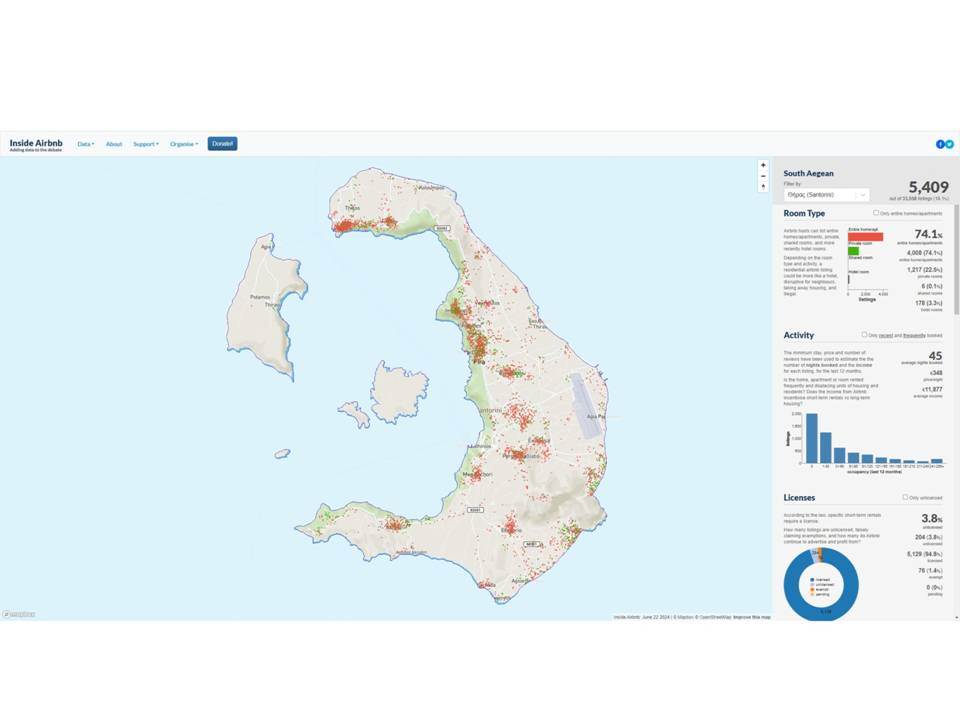Click the Potamos label on Thirasia island

click(260, 297)
